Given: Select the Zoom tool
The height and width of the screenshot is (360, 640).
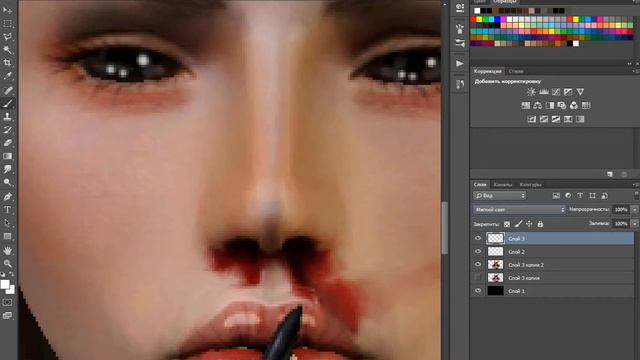Looking at the screenshot, I should tap(7, 263).
